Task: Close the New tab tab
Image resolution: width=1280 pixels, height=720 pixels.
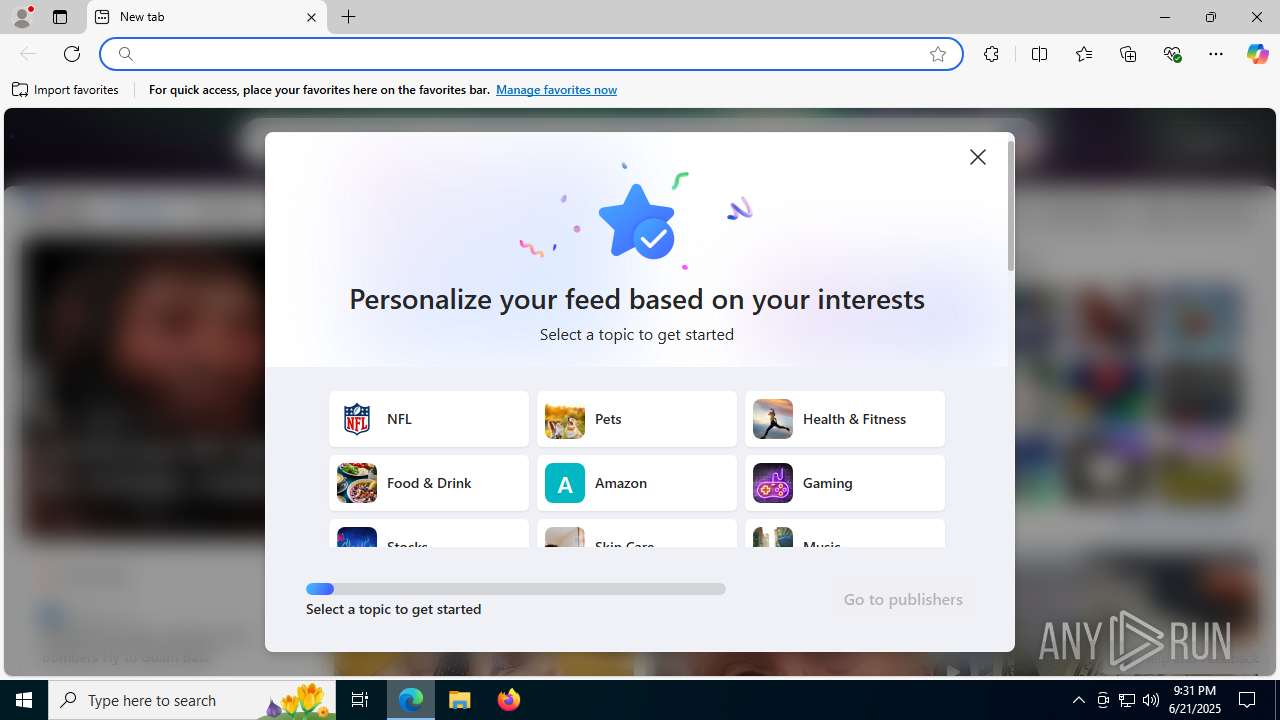Action: [x=311, y=17]
